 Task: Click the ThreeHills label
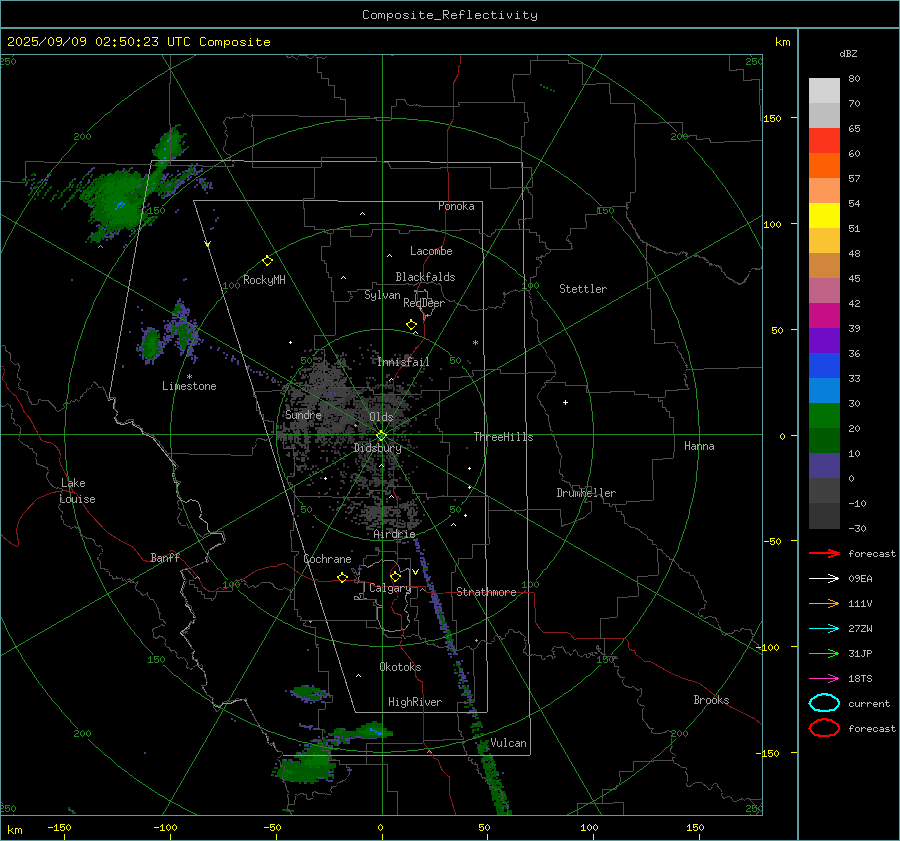click(503, 437)
